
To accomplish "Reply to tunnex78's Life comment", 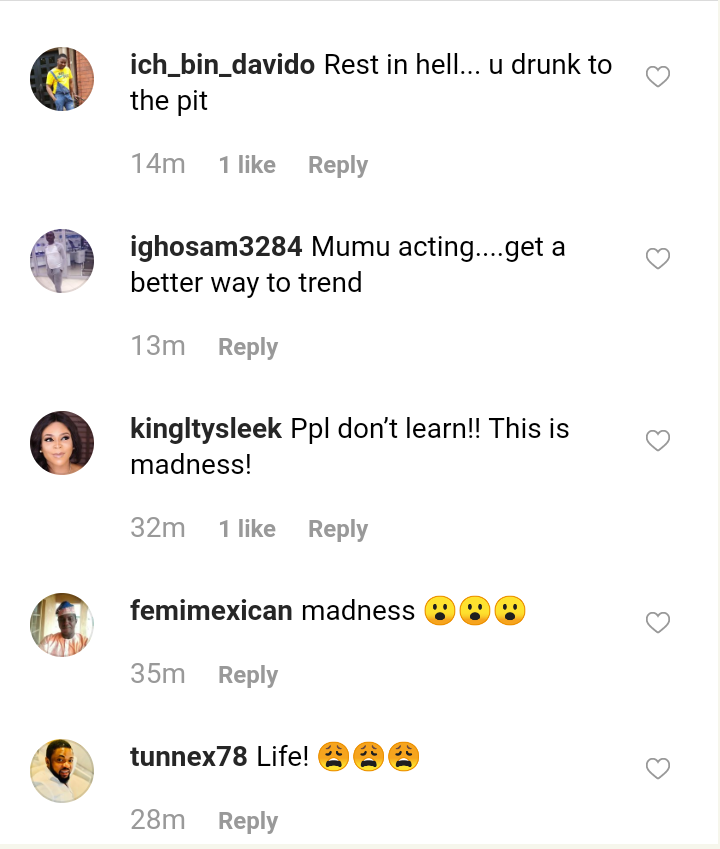I will (248, 821).
